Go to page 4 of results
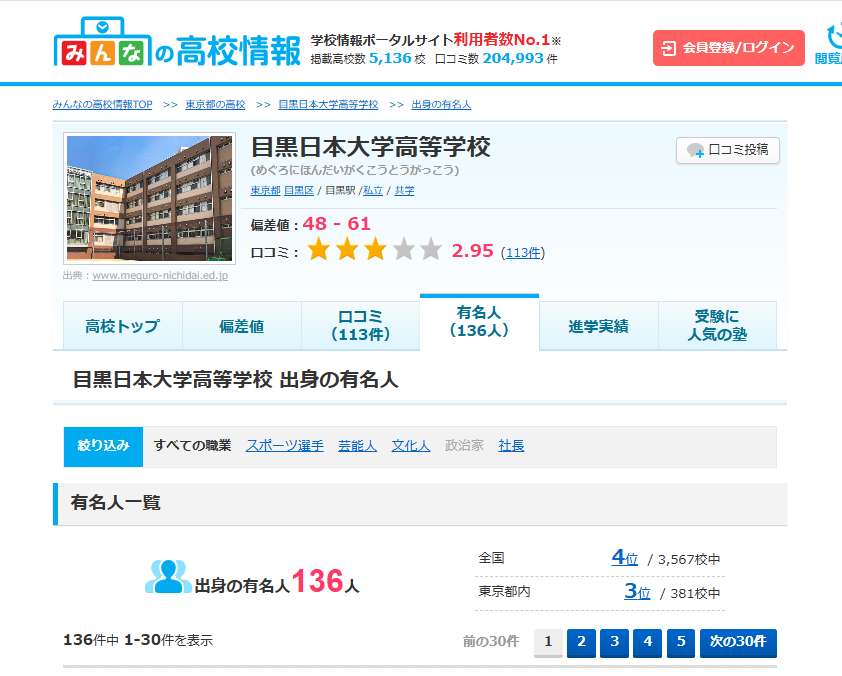Image resolution: width=842 pixels, height=676 pixels. coord(648,643)
